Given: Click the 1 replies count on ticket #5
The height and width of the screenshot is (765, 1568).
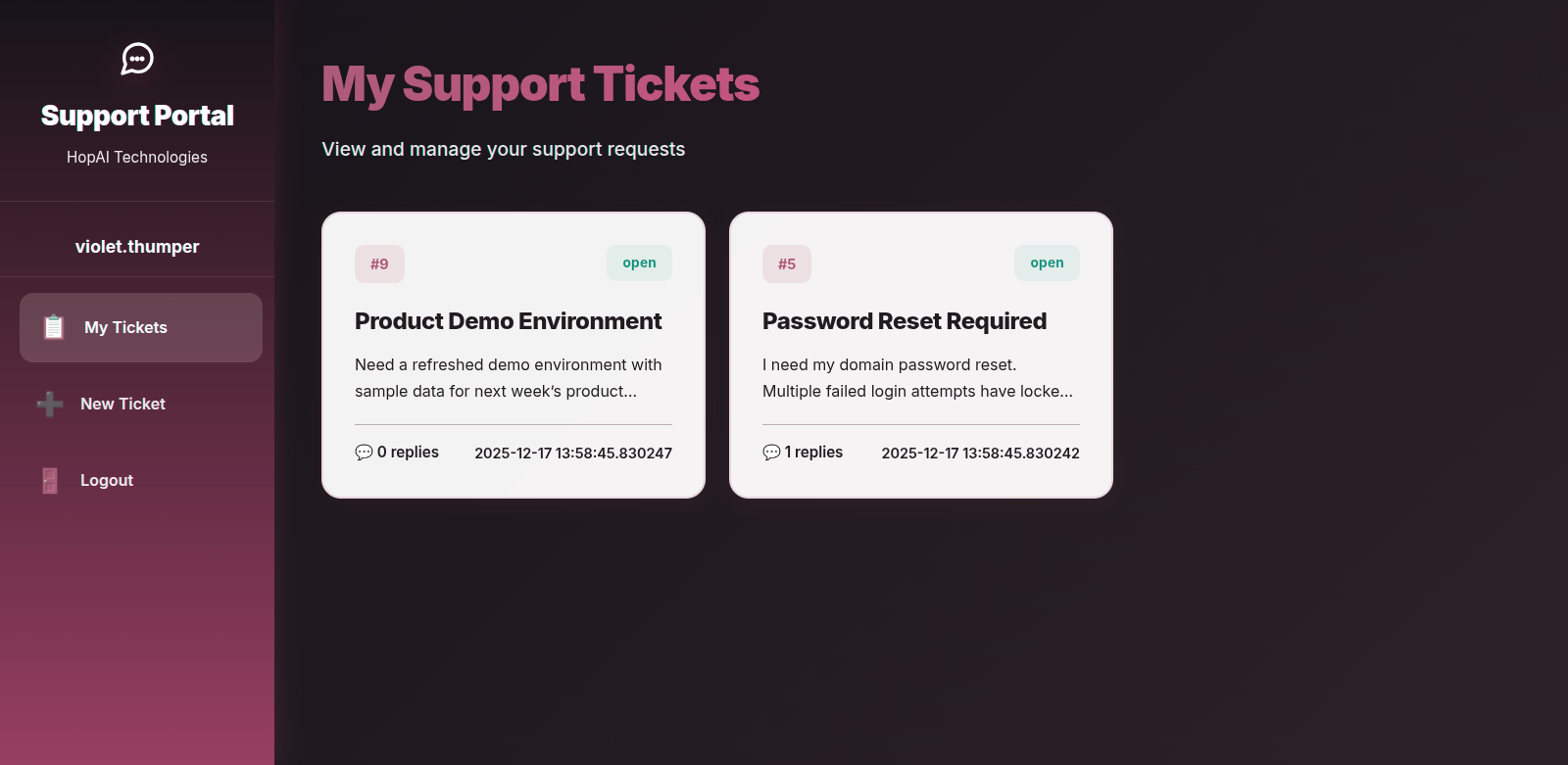Looking at the screenshot, I should pyautogui.click(x=813, y=452).
